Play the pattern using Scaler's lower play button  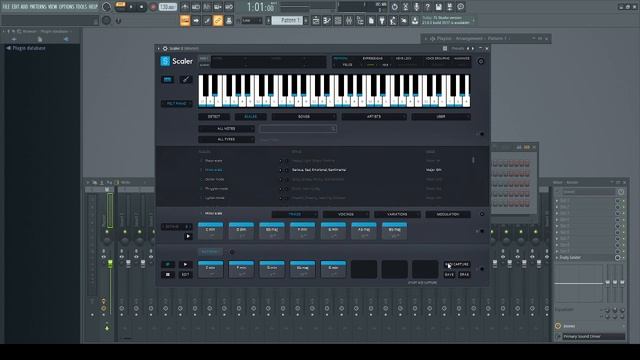185,264
